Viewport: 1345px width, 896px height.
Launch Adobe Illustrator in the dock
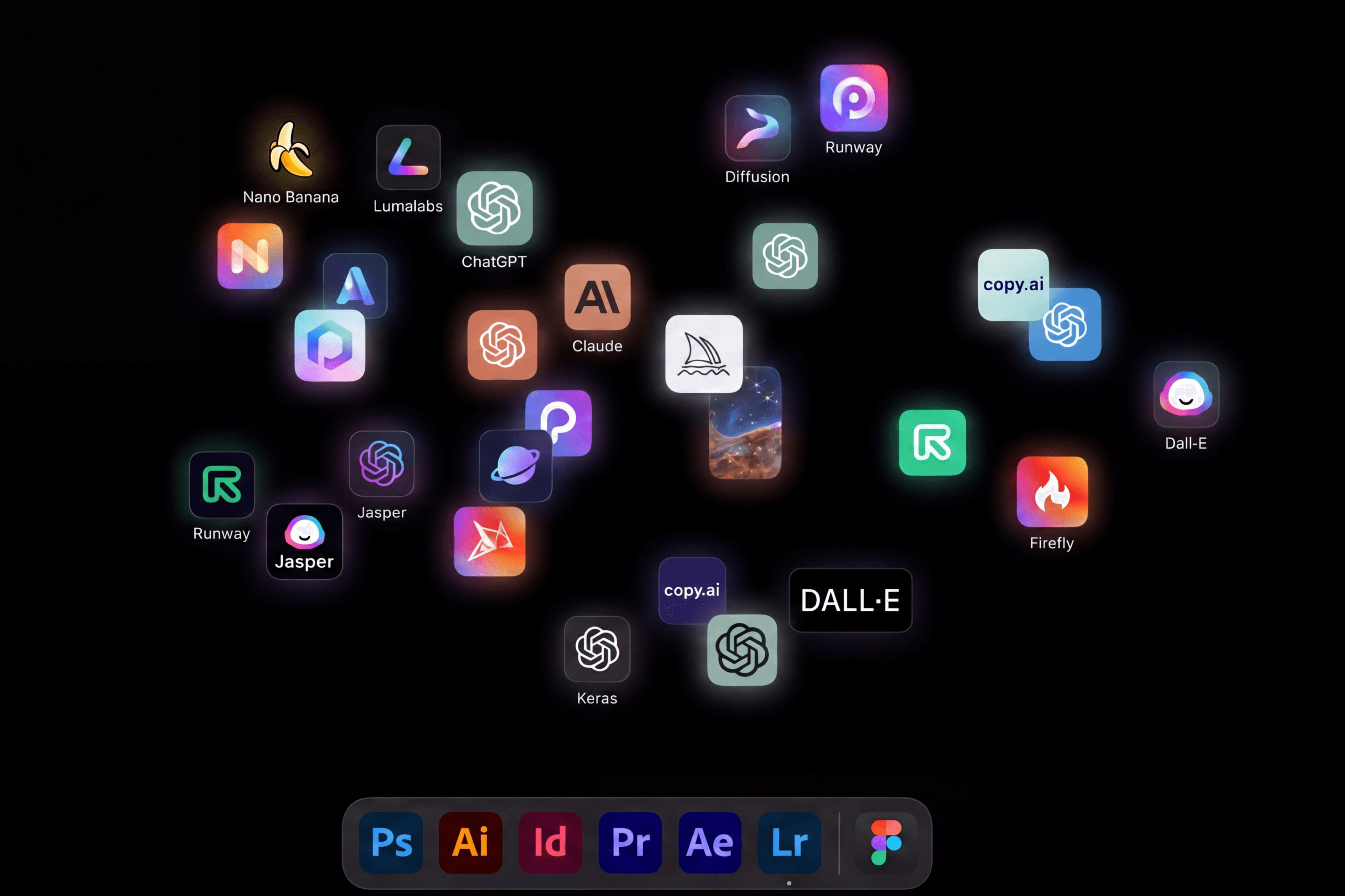click(470, 842)
